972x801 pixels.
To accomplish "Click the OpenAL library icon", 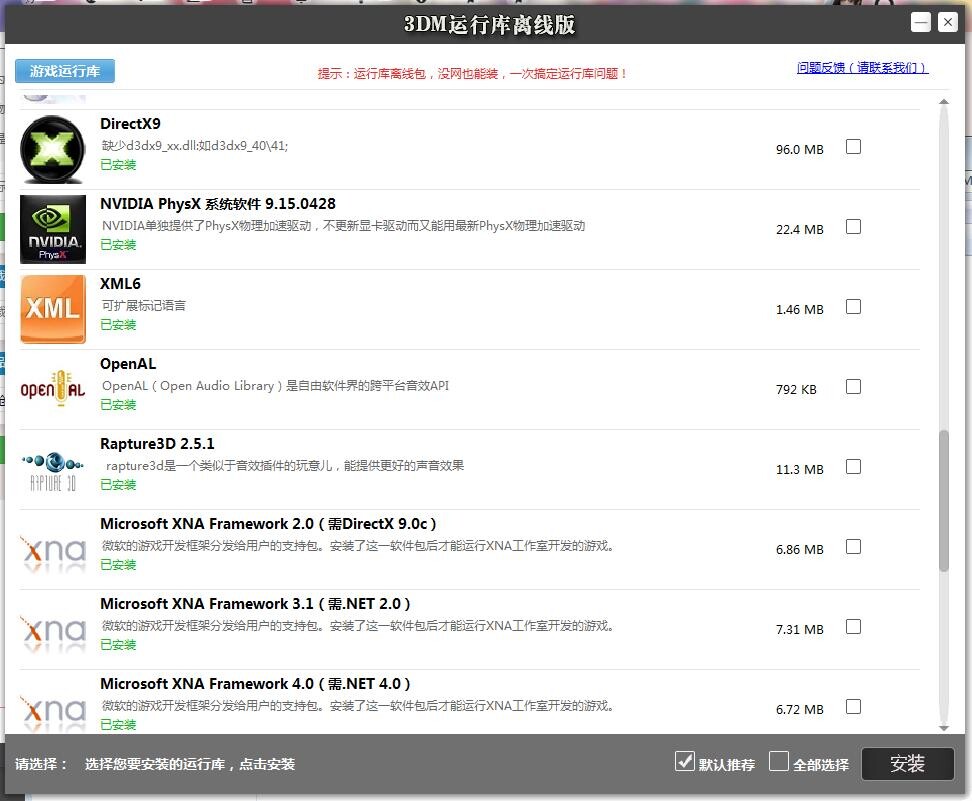I will point(52,389).
